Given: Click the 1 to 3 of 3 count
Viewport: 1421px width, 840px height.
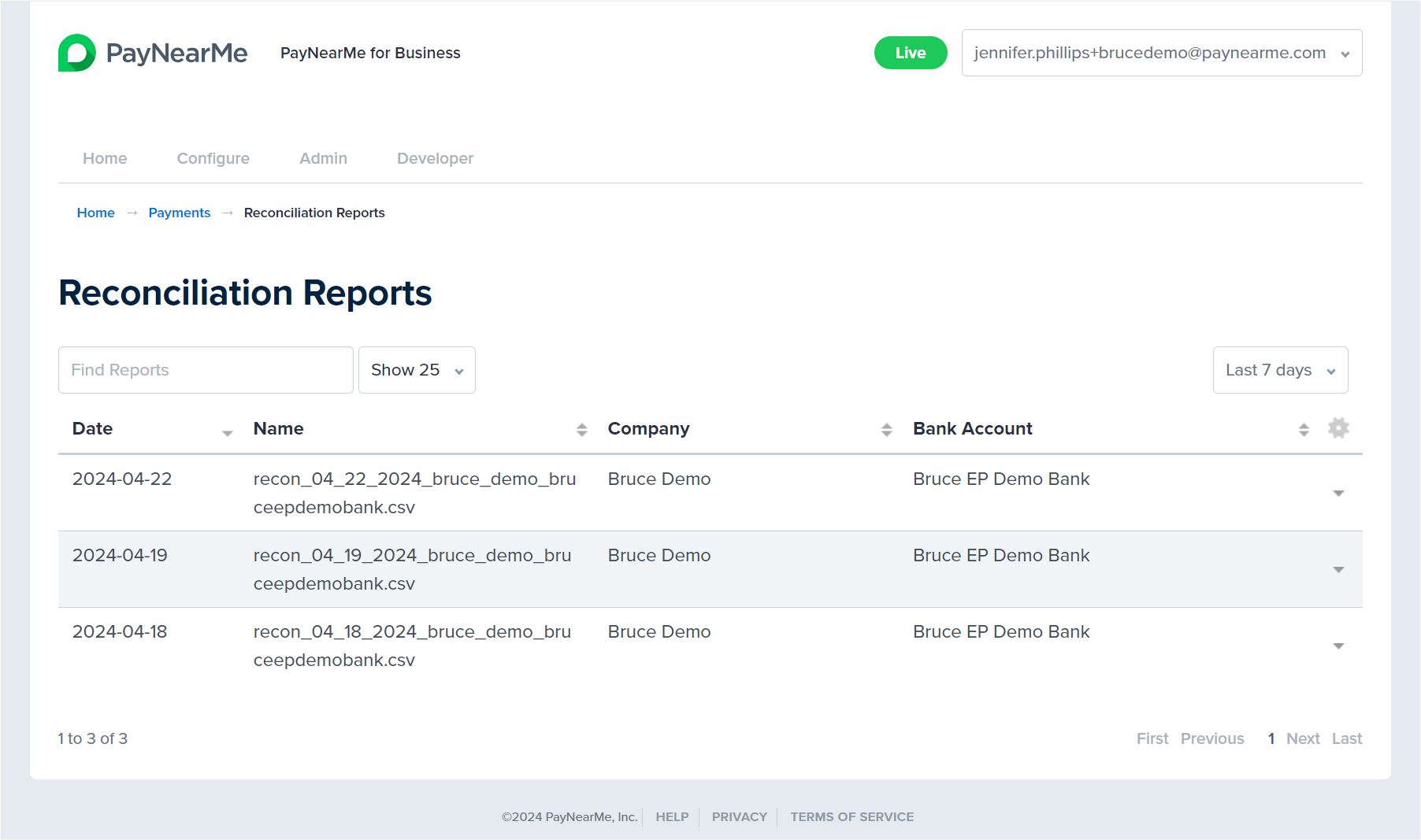Looking at the screenshot, I should point(92,738).
